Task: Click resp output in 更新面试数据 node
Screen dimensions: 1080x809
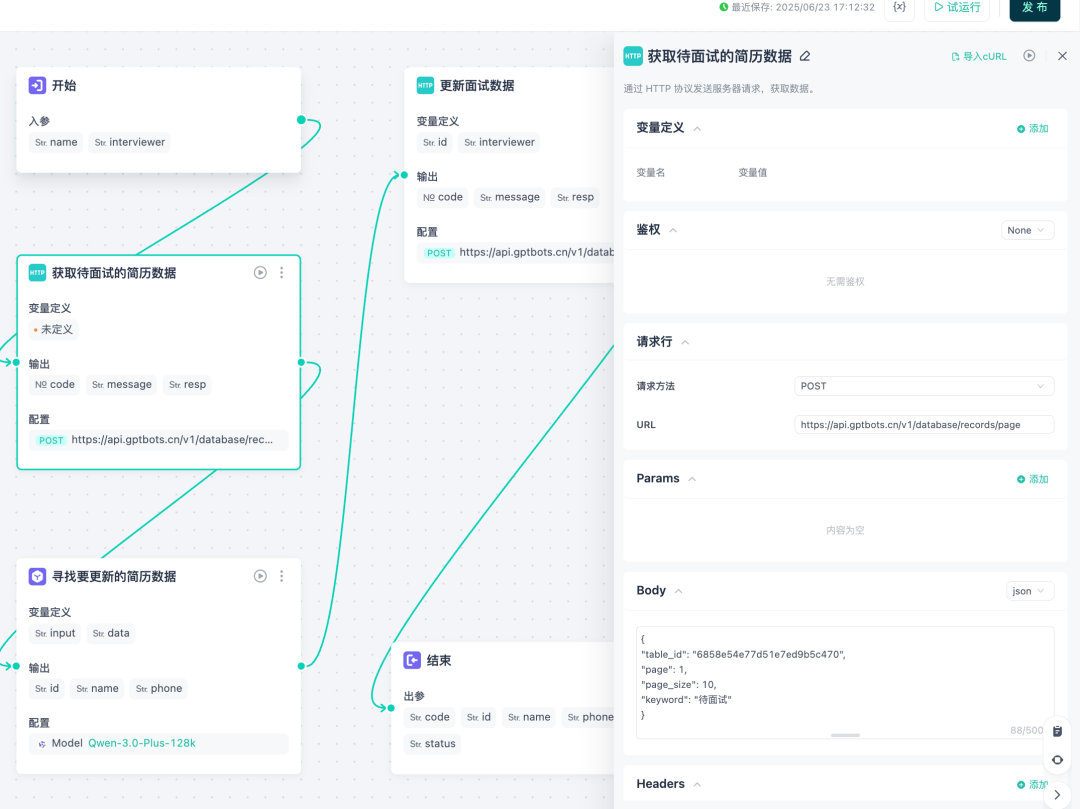Action: [x=575, y=198]
